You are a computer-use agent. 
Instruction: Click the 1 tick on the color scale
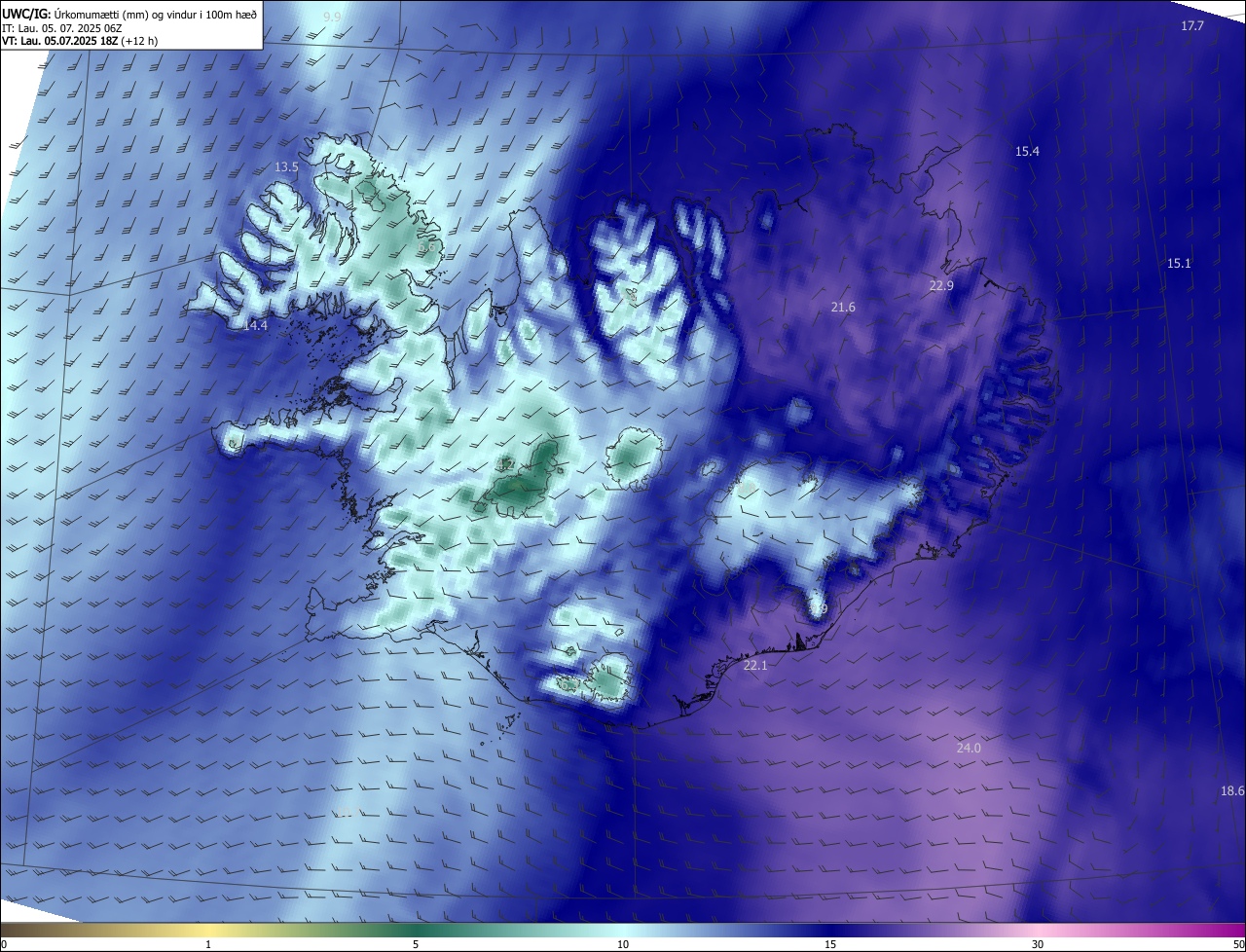pyautogui.click(x=208, y=944)
